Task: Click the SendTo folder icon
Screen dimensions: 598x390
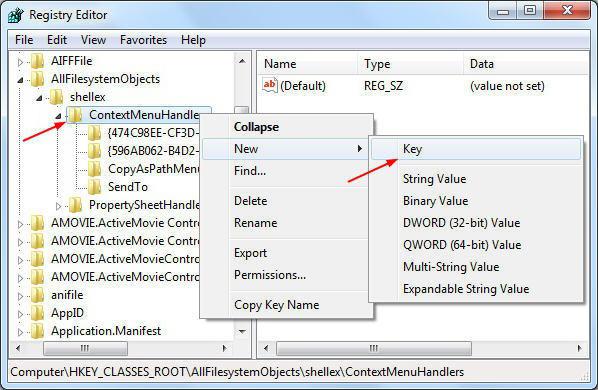Action: (94, 187)
